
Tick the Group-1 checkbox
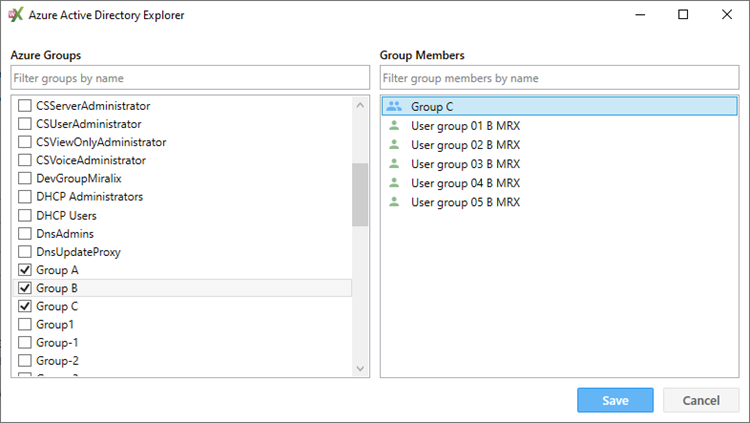point(25,343)
